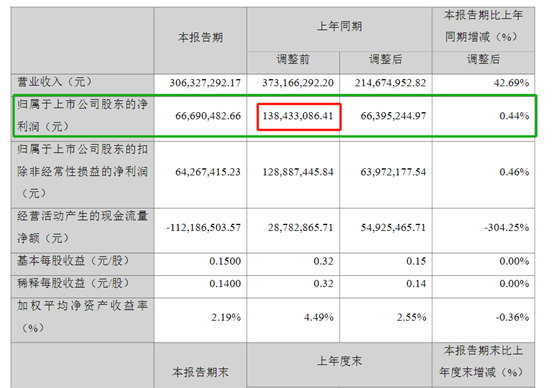Select value 306,327,292.17
This screenshot has height=388, width=554.
pos(205,83)
